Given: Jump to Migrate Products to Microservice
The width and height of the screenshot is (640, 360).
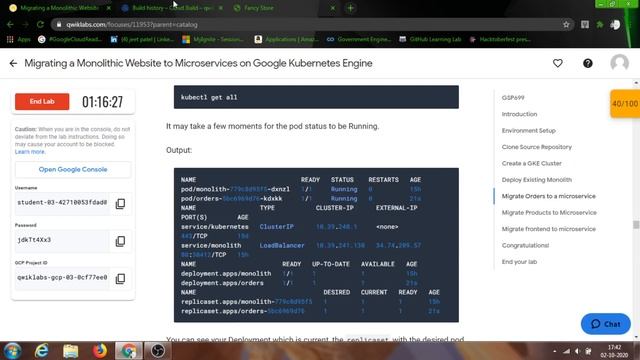Looking at the screenshot, I should tap(549, 212).
